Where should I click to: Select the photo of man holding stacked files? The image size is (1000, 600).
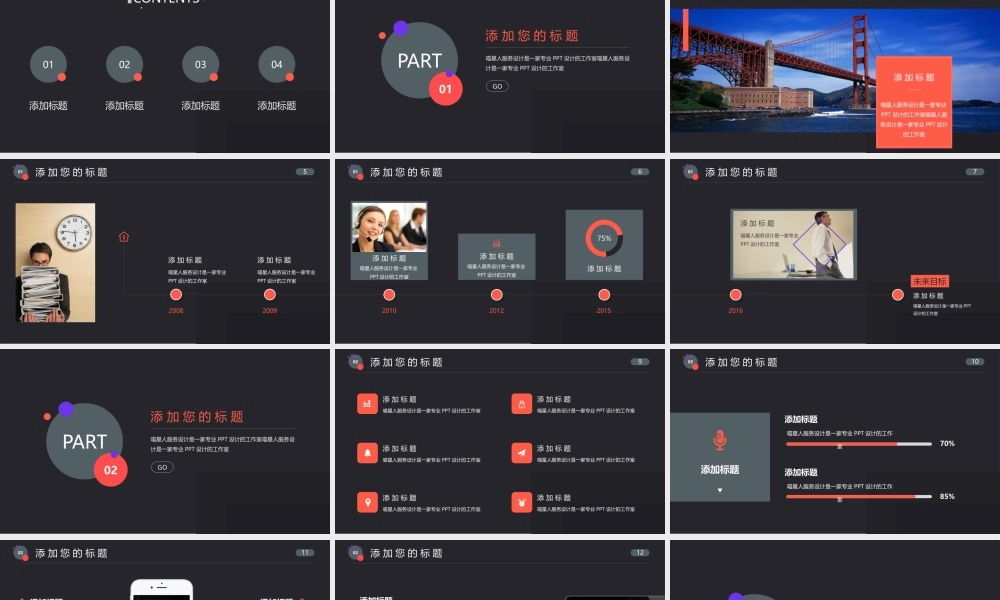(55, 263)
